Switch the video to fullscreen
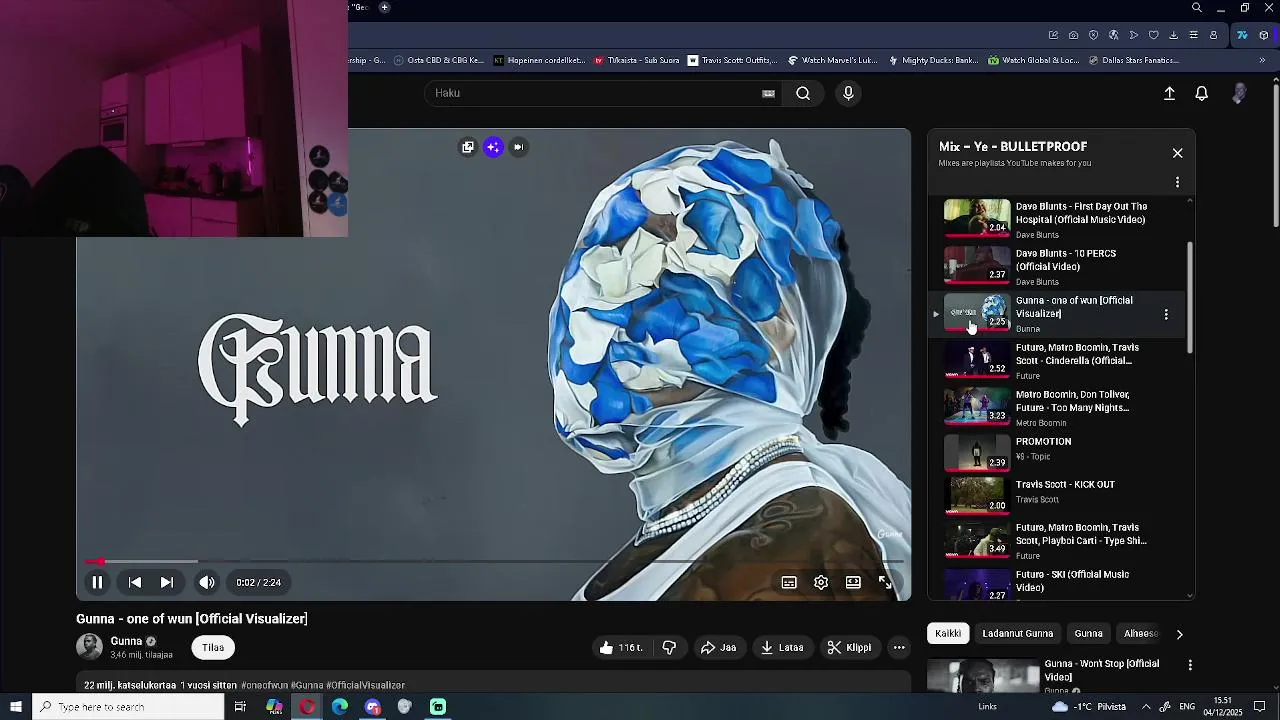Viewport: 1280px width, 720px height. pyautogui.click(x=885, y=582)
